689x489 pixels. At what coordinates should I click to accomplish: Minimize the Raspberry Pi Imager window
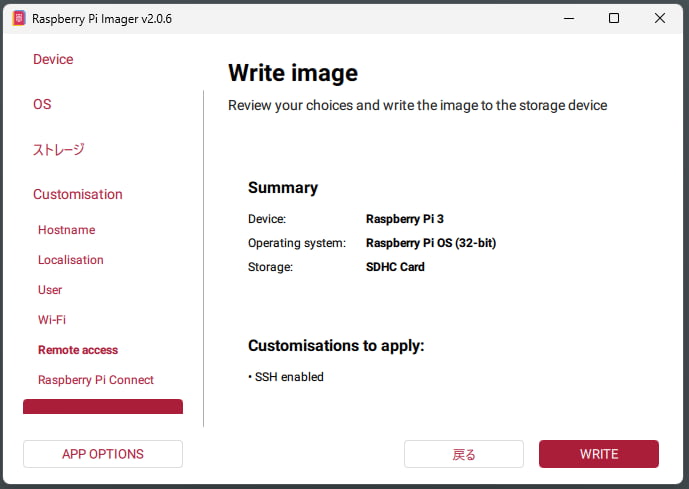[x=567, y=18]
